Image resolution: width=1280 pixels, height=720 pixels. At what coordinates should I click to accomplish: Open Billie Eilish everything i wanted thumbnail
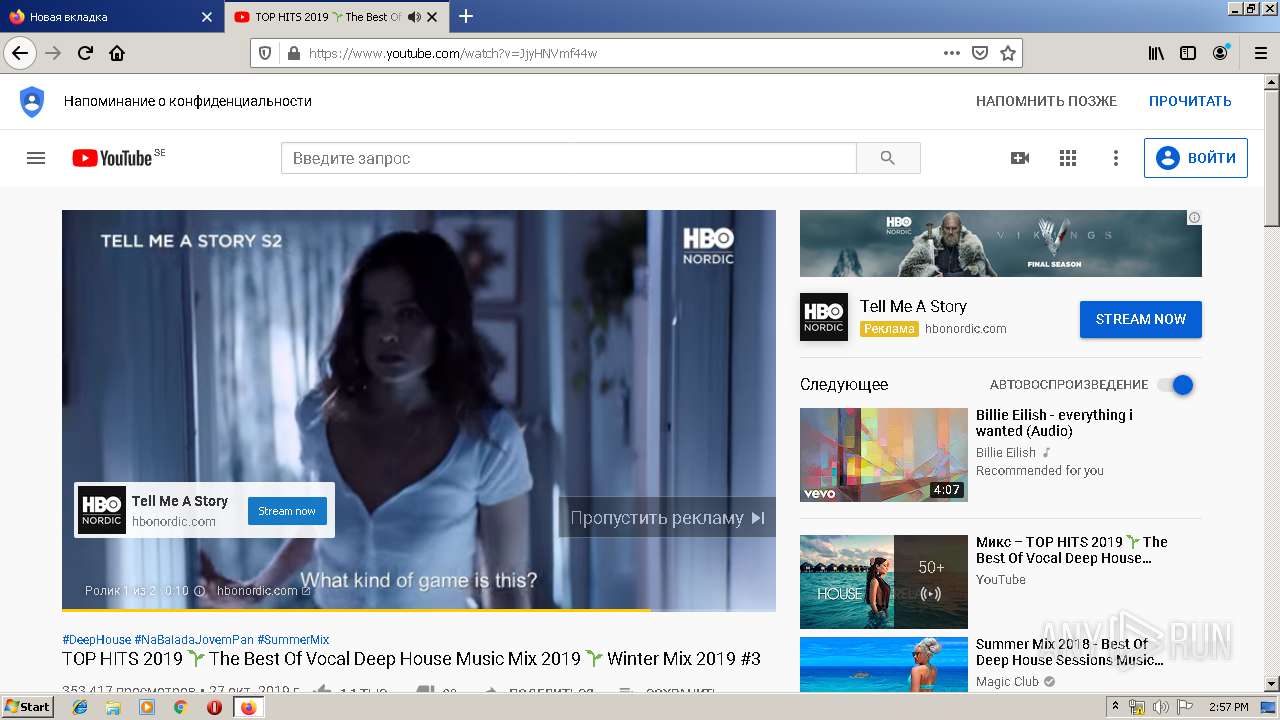pyautogui.click(x=884, y=455)
